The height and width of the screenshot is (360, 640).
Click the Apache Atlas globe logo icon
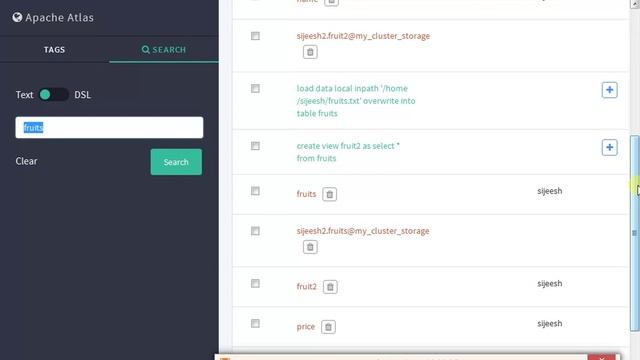click(17, 18)
